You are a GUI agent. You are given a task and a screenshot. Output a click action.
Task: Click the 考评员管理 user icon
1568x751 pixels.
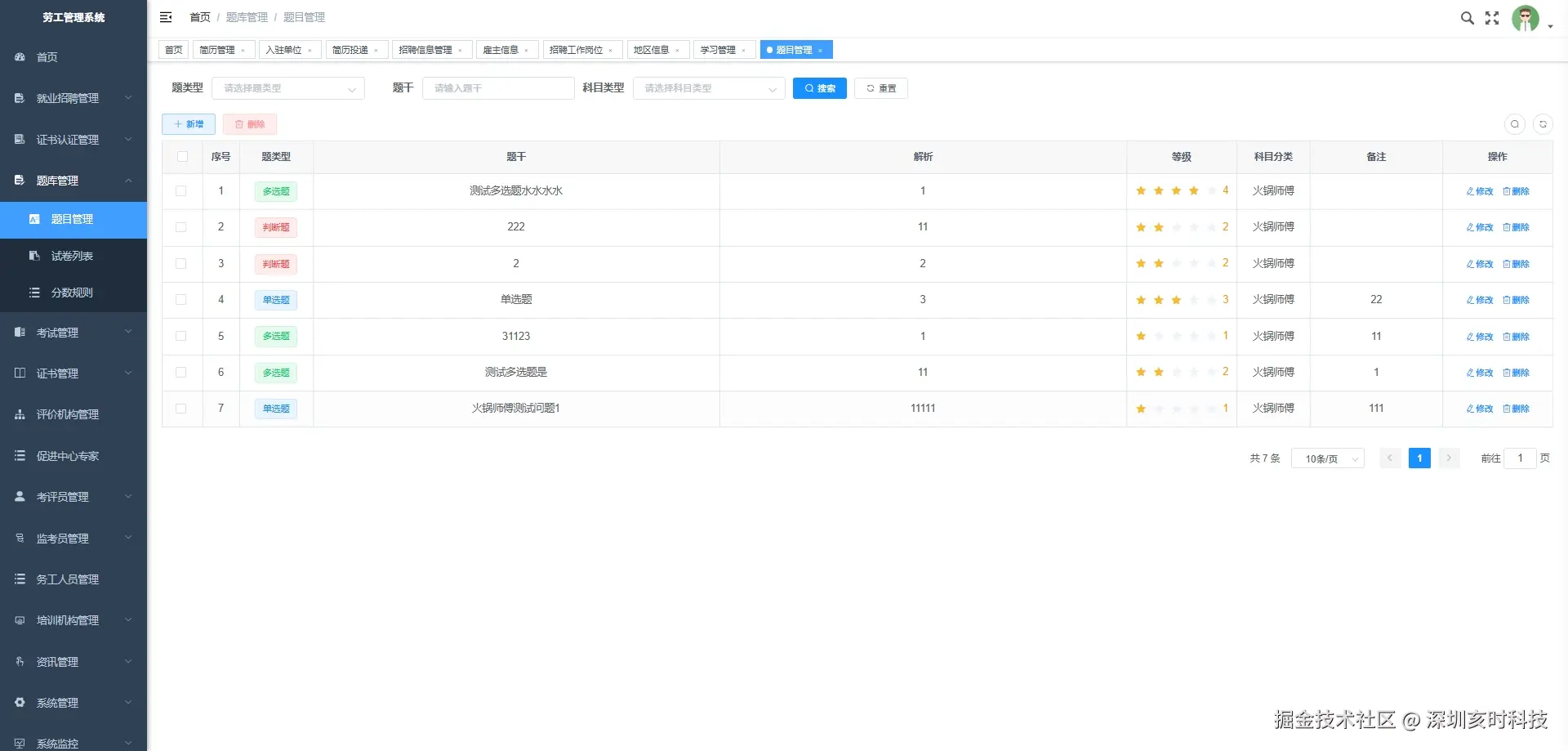tap(20, 497)
